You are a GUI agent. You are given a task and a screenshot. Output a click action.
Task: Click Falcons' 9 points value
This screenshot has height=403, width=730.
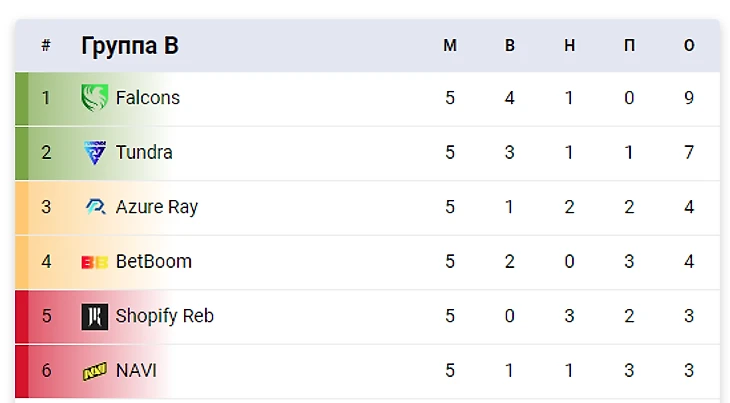pyautogui.click(x=689, y=98)
